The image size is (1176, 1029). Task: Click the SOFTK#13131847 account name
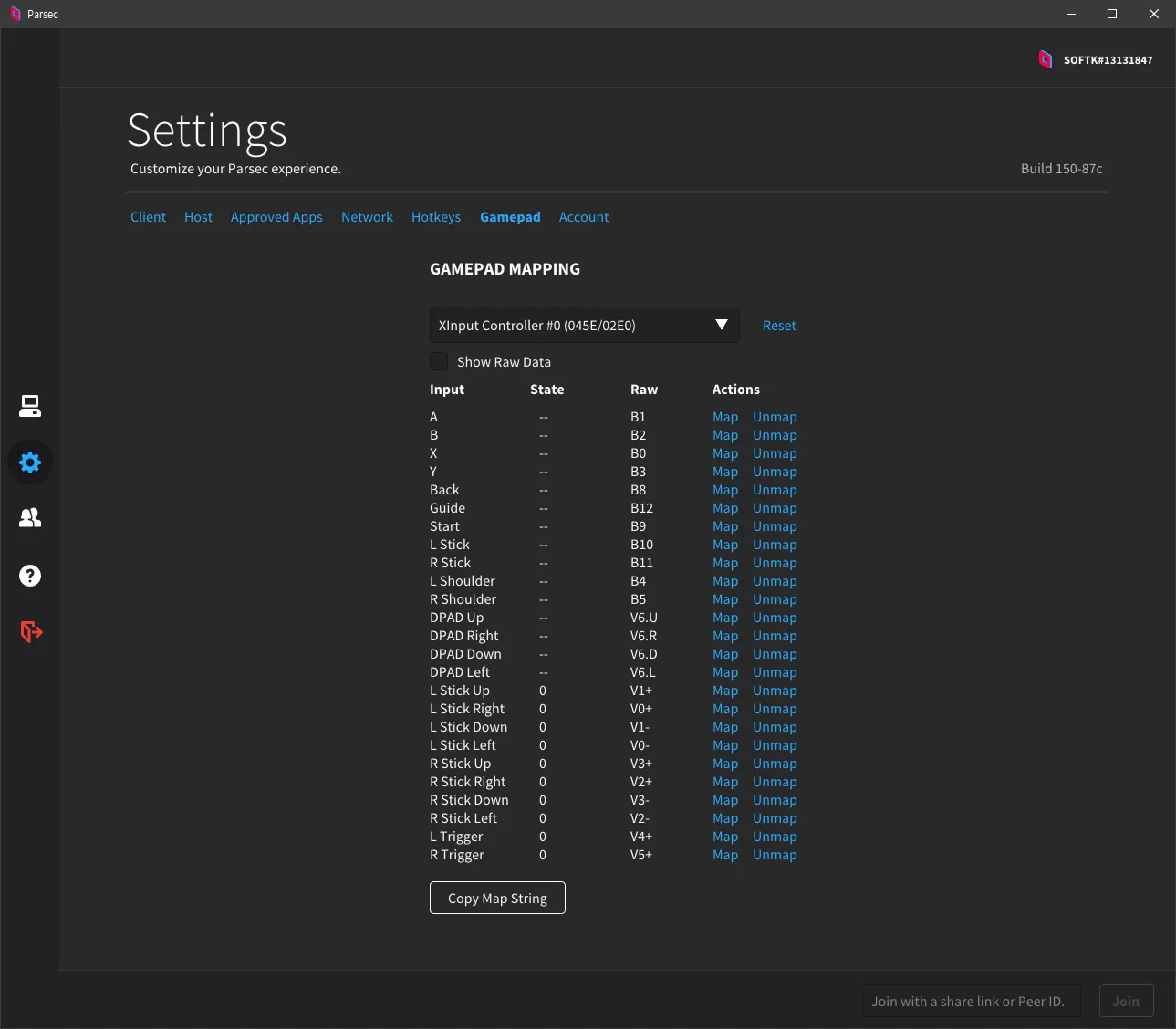coord(1108,60)
